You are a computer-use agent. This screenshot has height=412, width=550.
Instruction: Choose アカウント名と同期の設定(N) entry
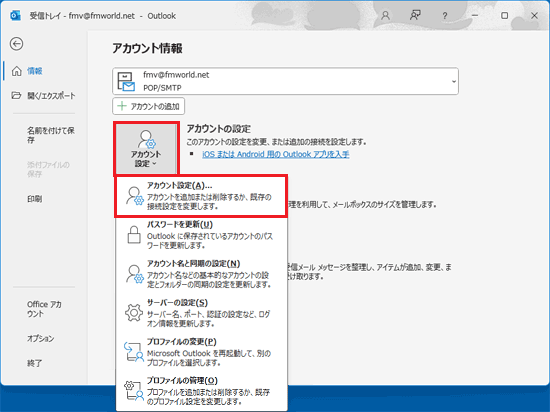[201, 274]
